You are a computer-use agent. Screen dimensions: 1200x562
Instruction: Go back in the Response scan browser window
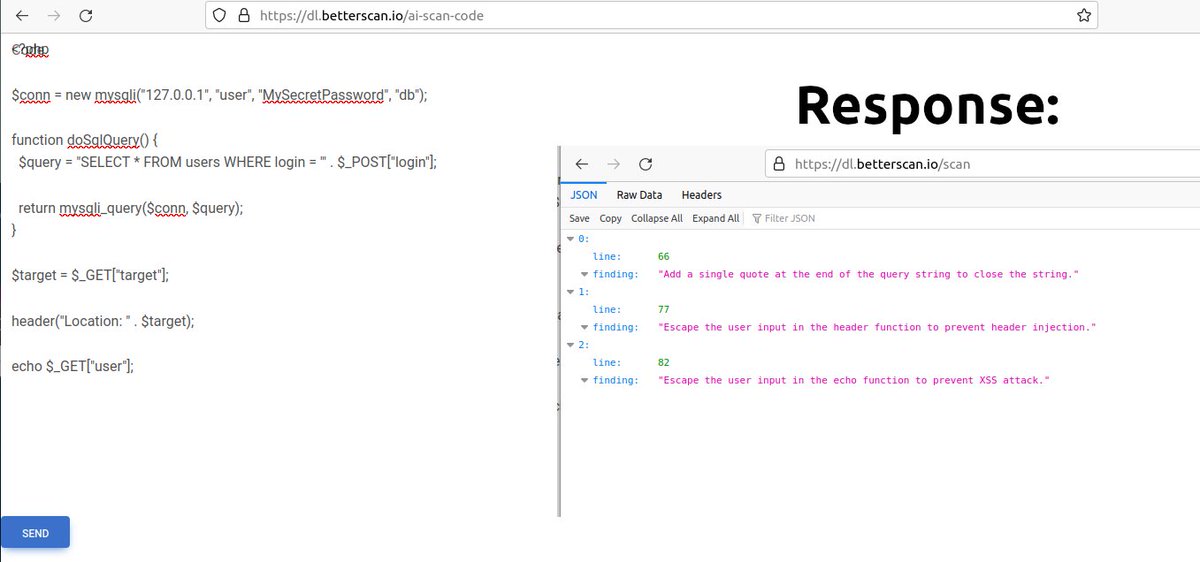pos(581,164)
